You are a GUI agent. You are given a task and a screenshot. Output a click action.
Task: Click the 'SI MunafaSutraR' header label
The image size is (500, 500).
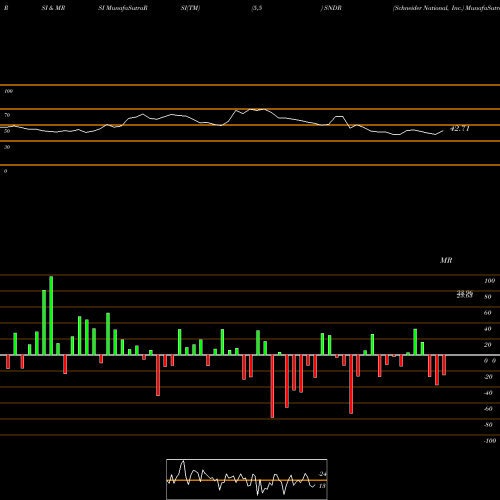coord(123,8)
